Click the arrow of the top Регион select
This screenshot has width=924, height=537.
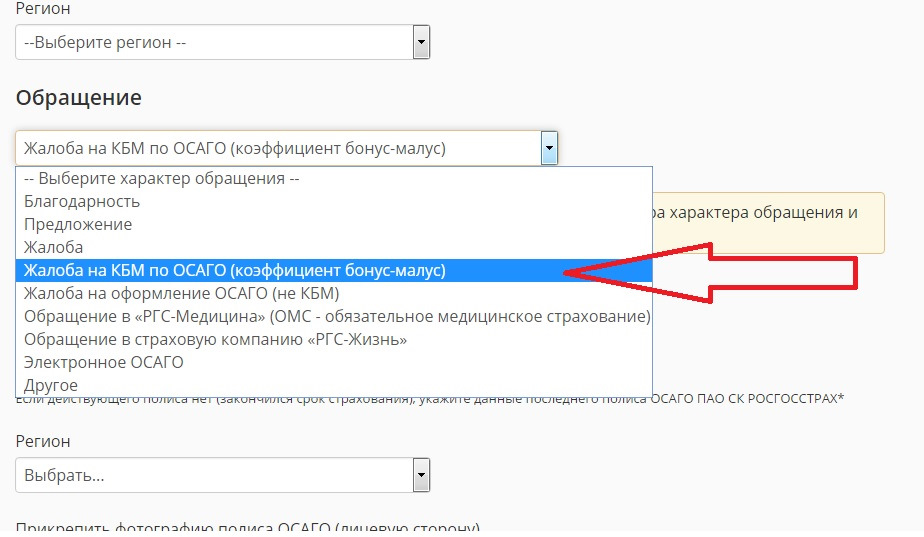[421, 42]
